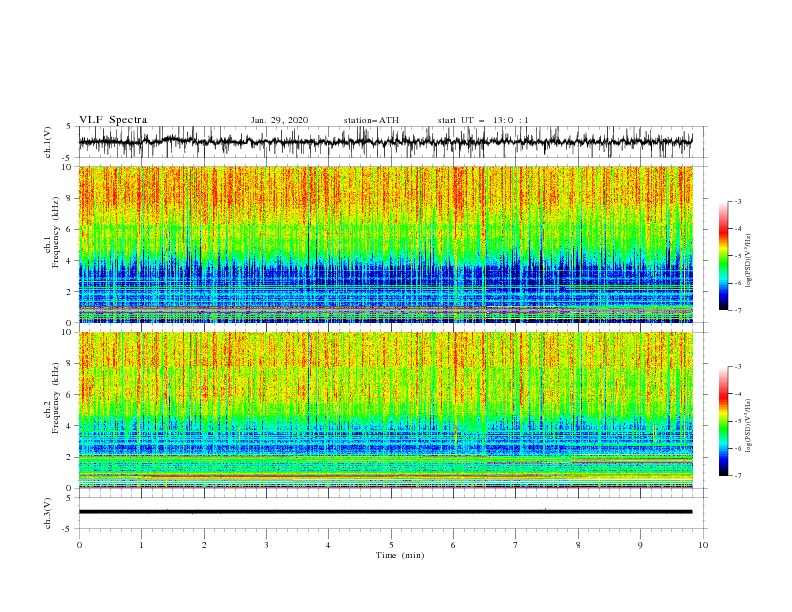Image resolution: width=792 pixels, height=612 pixels.
Task: Click the "VLF Spectra" title text
Action: click(x=113, y=120)
